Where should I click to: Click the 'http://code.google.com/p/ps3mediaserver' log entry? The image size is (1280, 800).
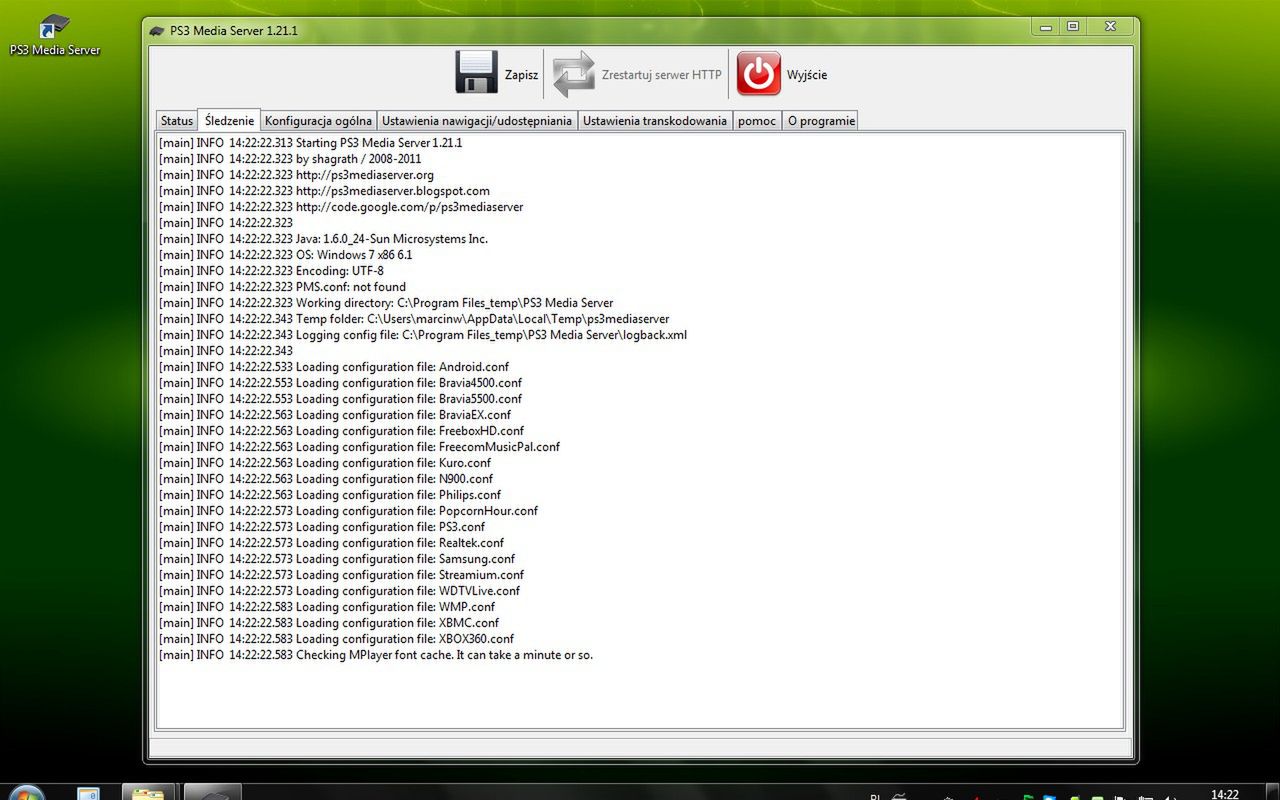click(x=341, y=207)
